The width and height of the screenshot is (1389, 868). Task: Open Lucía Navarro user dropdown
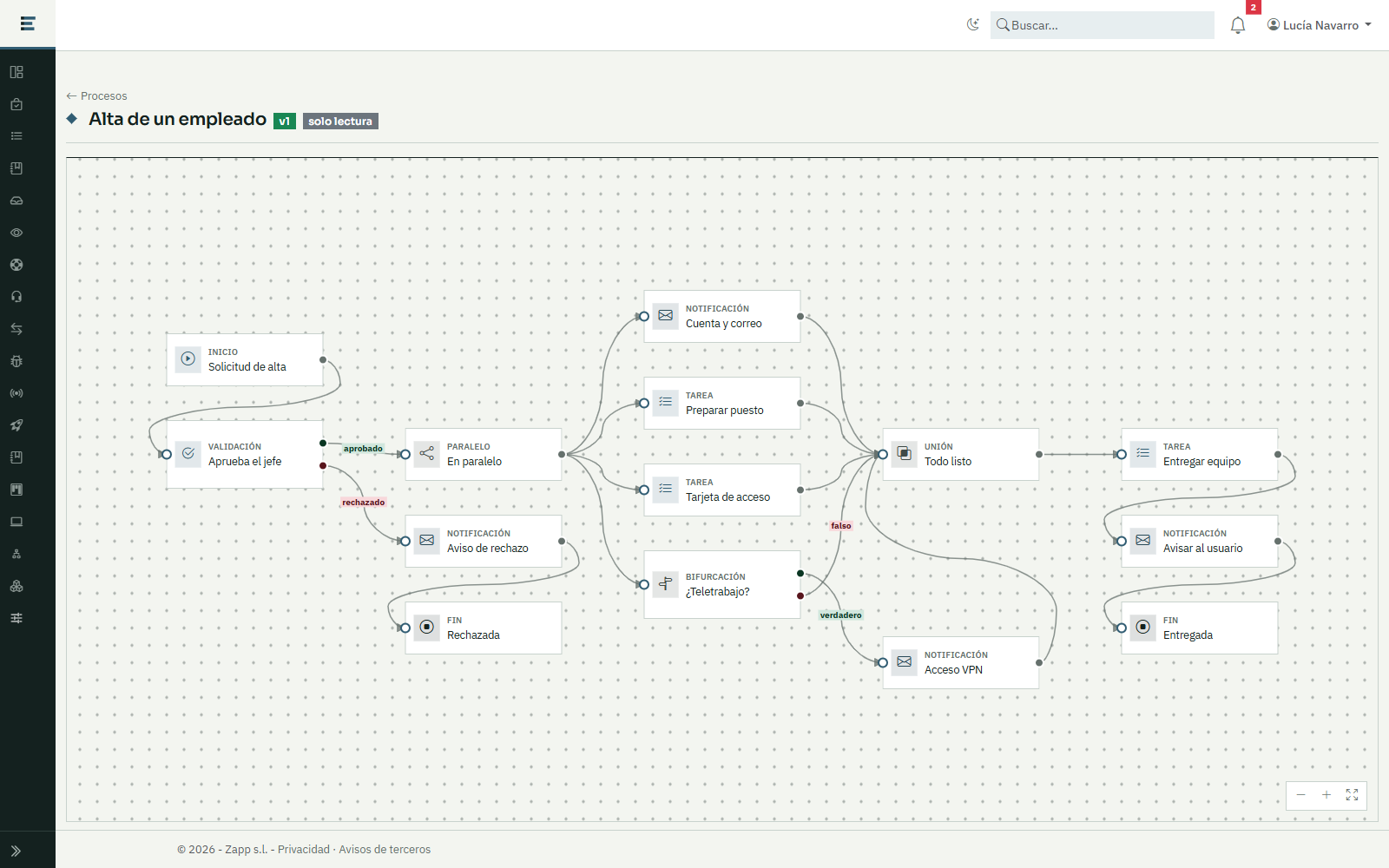click(x=1320, y=25)
